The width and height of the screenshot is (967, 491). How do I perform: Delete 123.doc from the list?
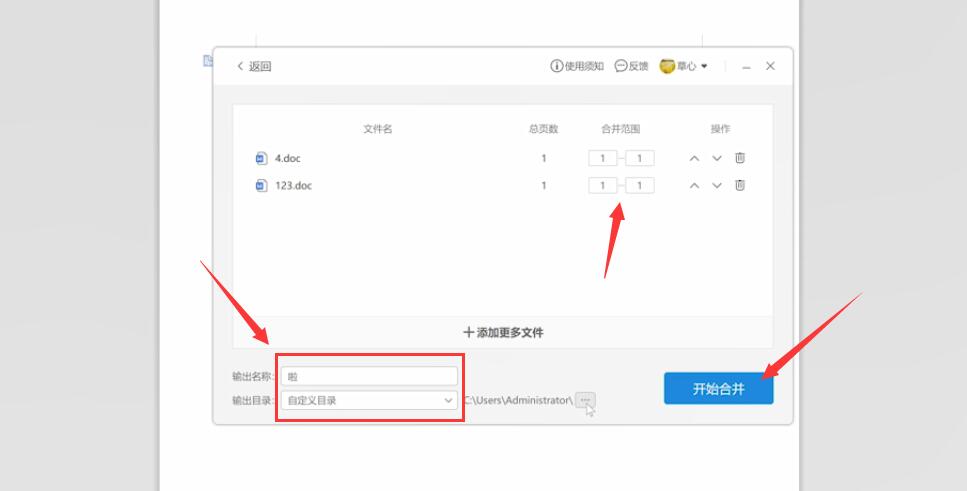click(740, 185)
